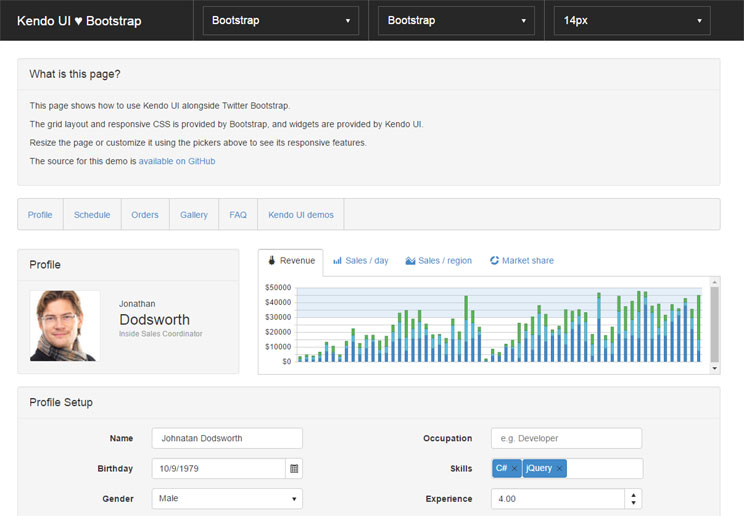Click the Inside Sales Coordinator subtitle
Image resolution: width=744 pixels, height=516 pixels.
(160, 334)
